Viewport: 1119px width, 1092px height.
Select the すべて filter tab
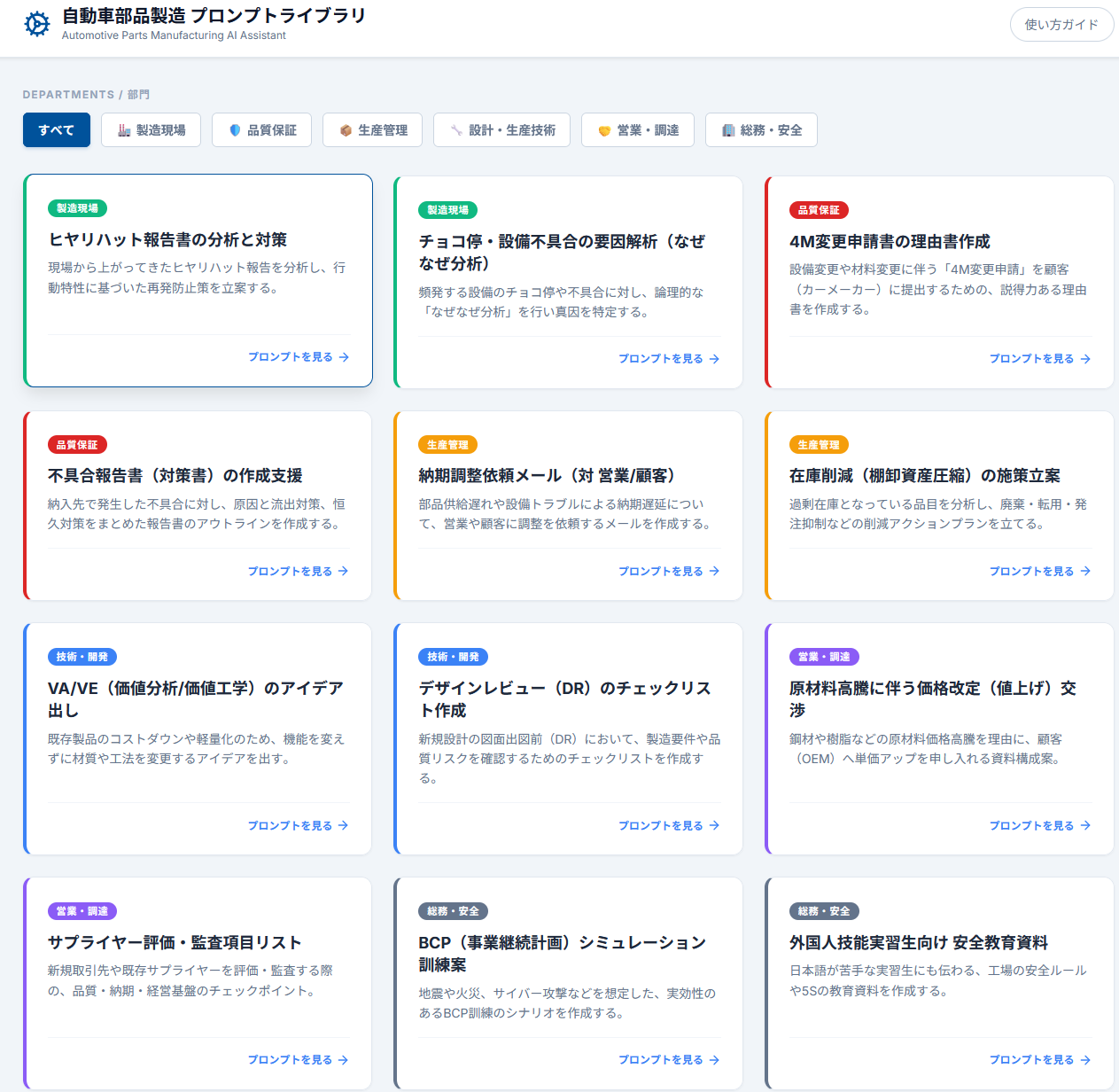[57, 130]
